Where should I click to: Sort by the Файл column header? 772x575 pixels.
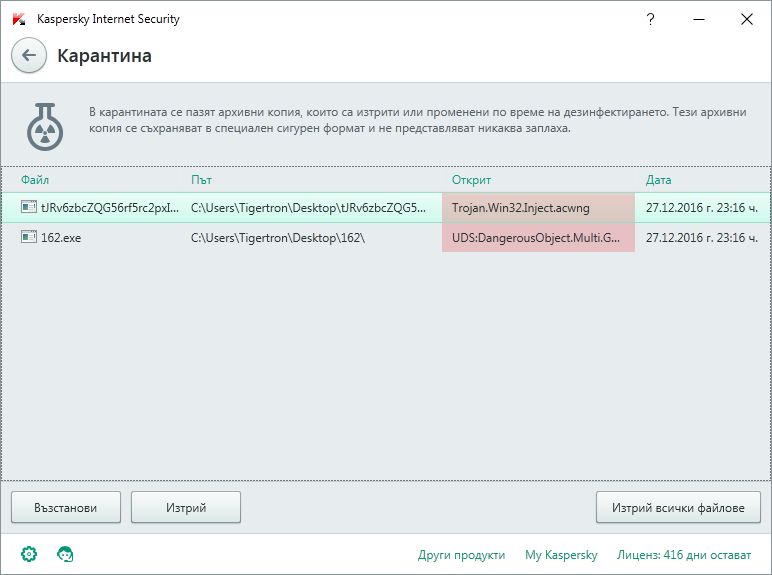pos(34,180)
